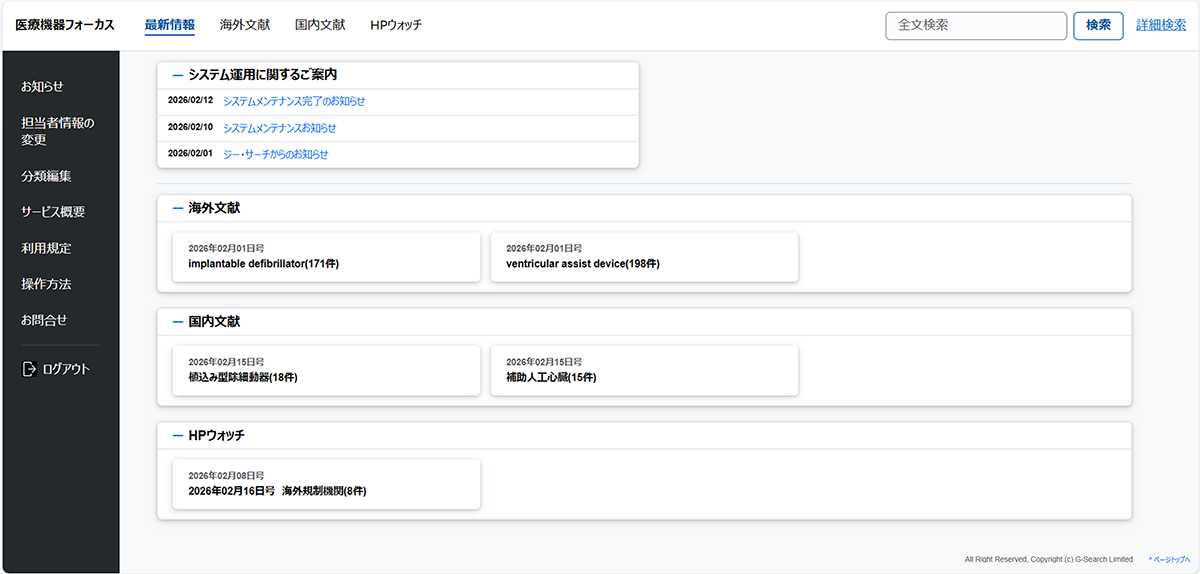Collapse the 海外文献 panel using its dash
Viewport: 1200px width, 574px height.
(178, 208)
